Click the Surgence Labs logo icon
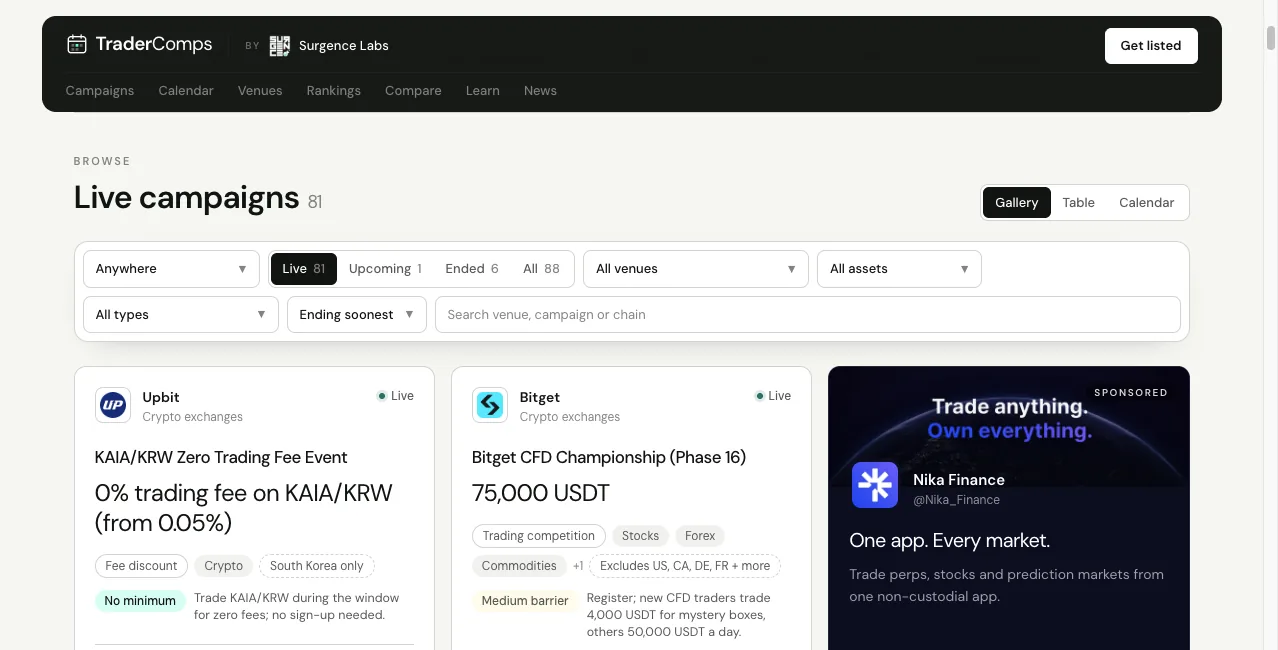The image size is (1278, 650). [280, 45]
